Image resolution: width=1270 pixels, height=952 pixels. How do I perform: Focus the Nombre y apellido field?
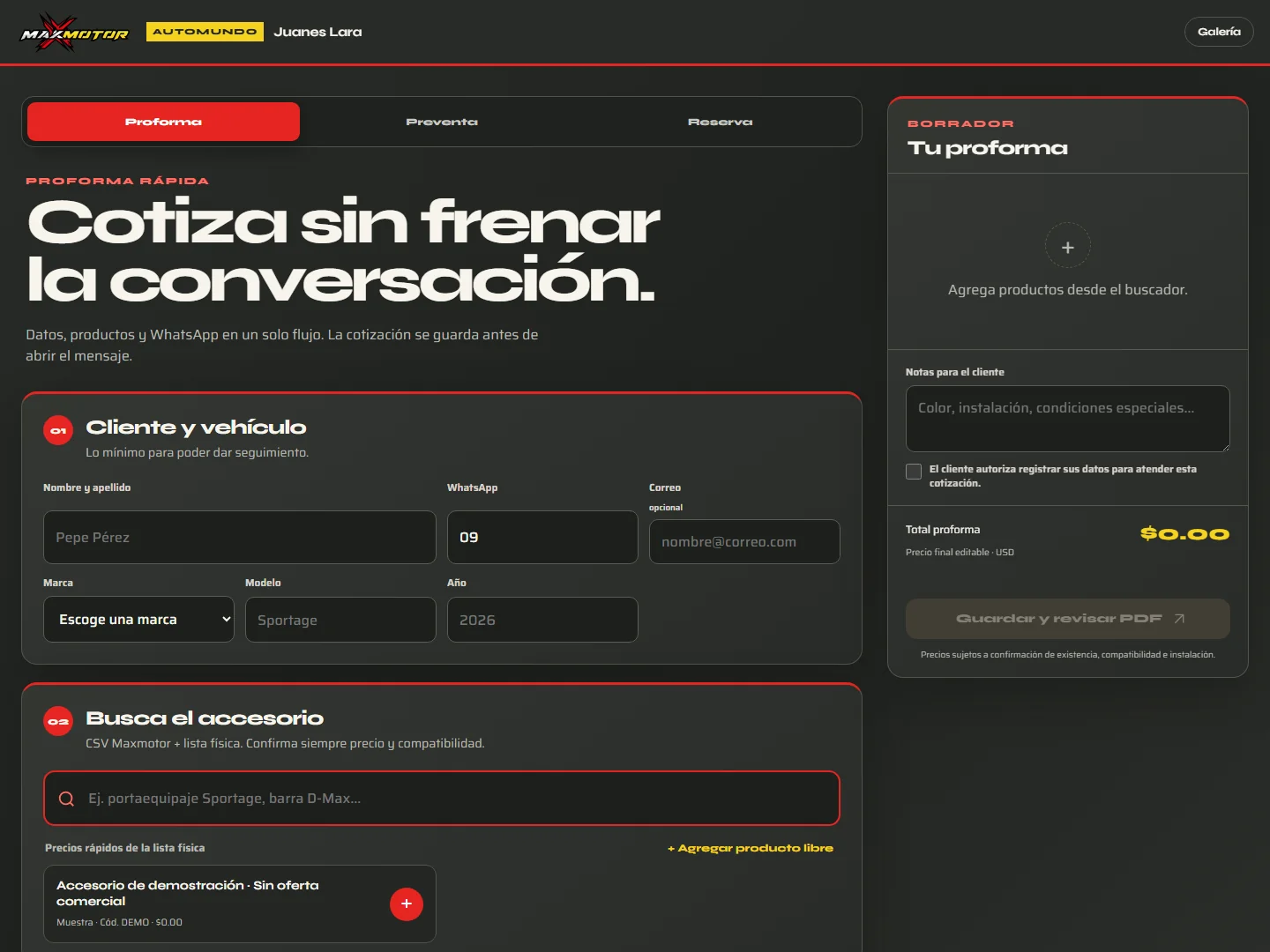[240, 537]
